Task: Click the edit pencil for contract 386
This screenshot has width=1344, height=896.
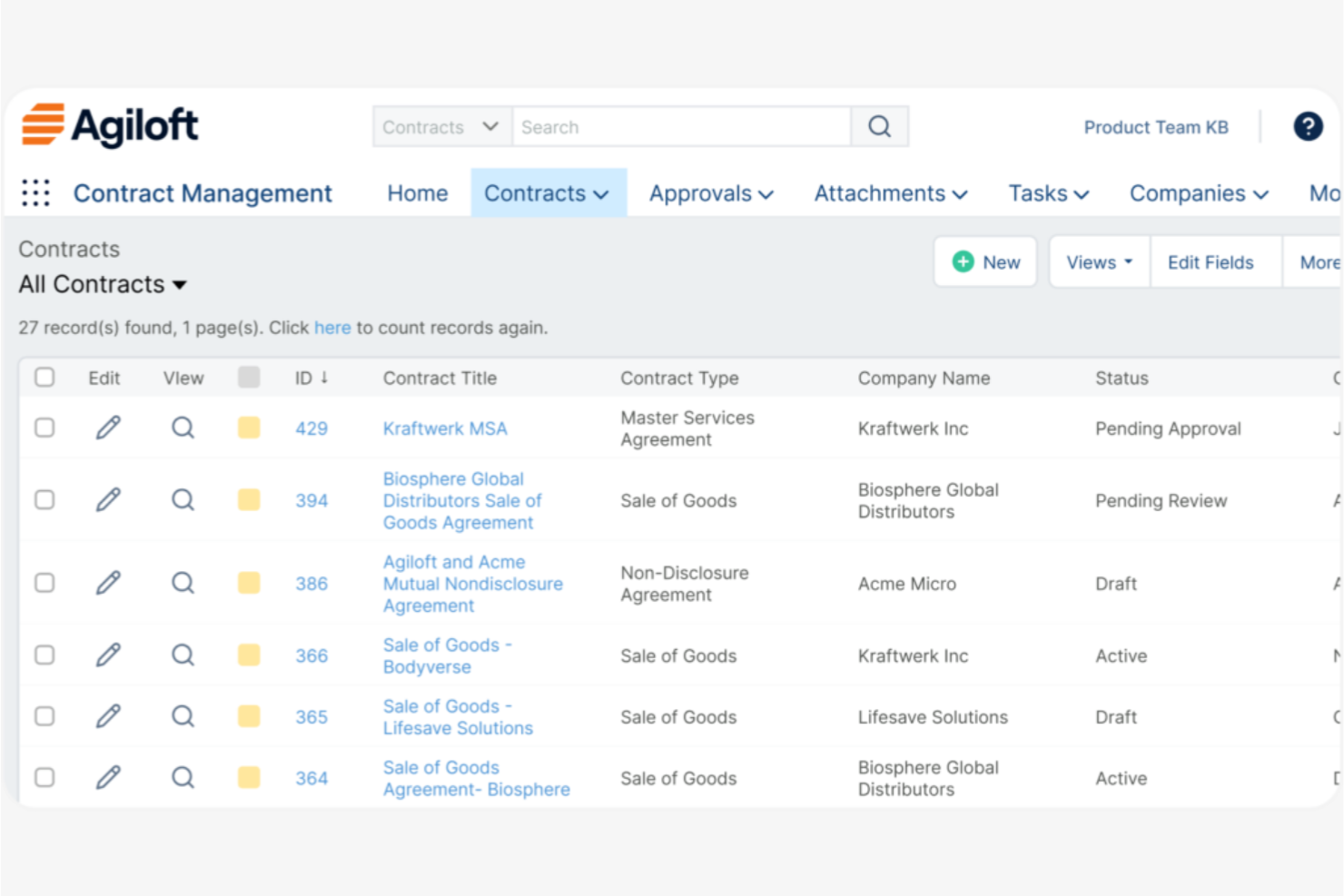Action: (108, 583)
